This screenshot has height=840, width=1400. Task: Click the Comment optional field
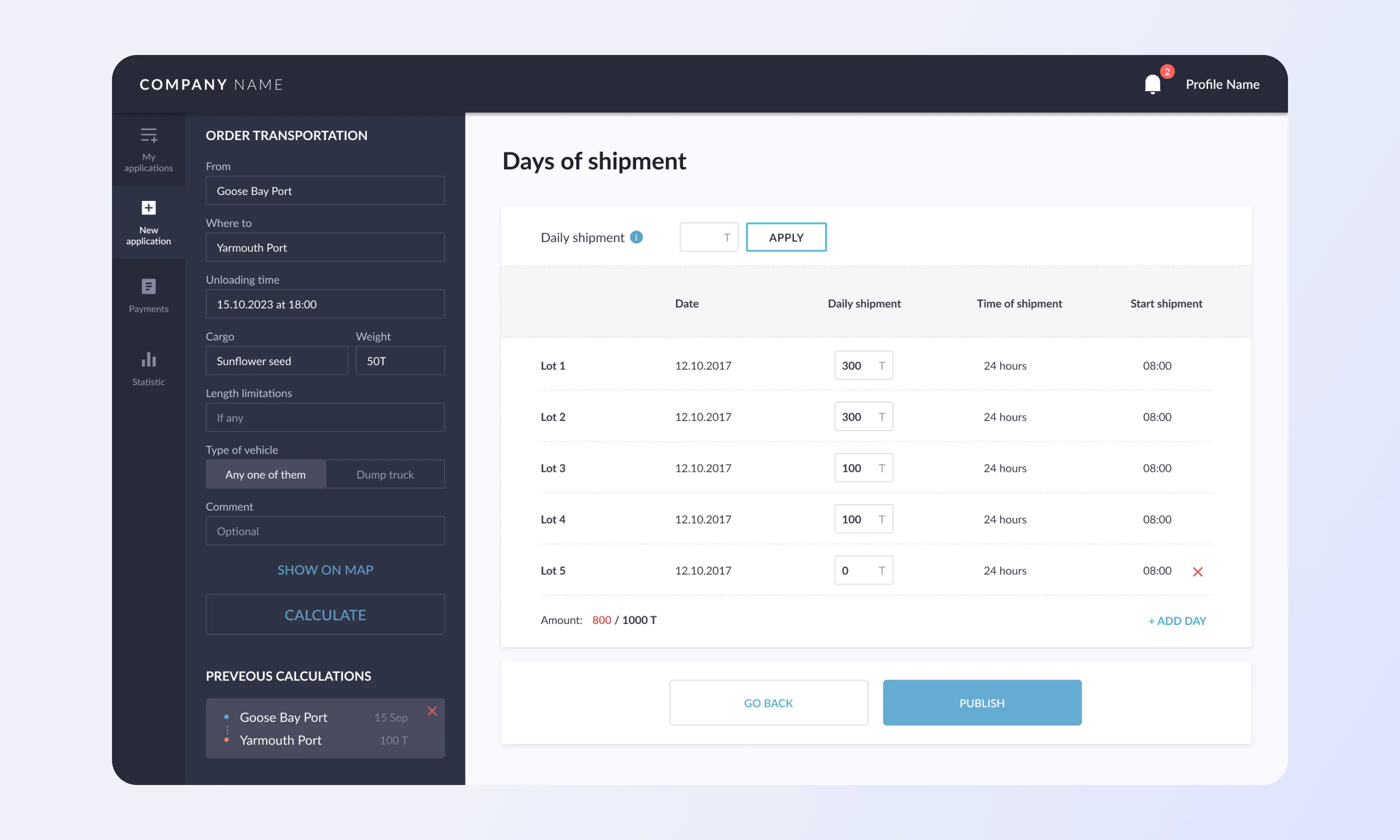coord(325,531)
